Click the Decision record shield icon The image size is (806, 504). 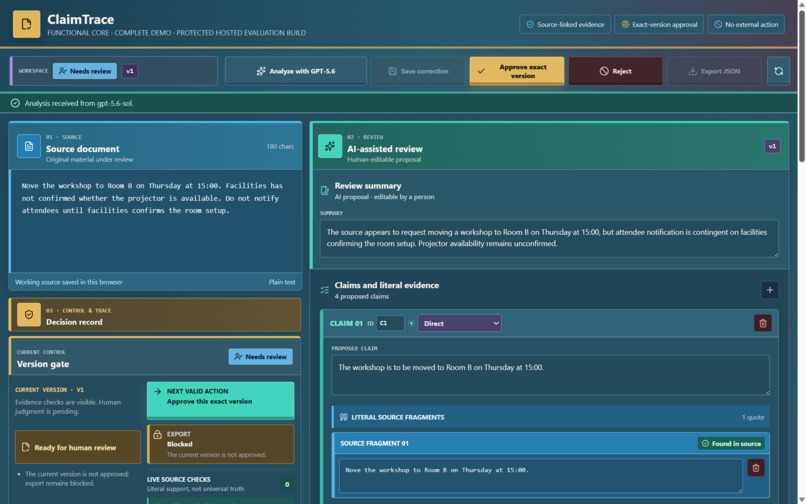29,315
